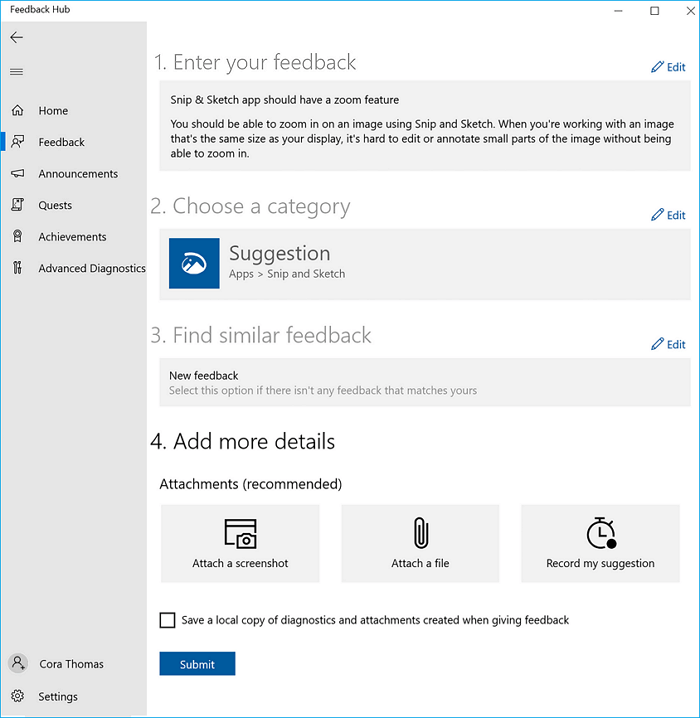700x718 pixels.
Task: Expand the hamburger navigation menu
Action: coord(16,72)
